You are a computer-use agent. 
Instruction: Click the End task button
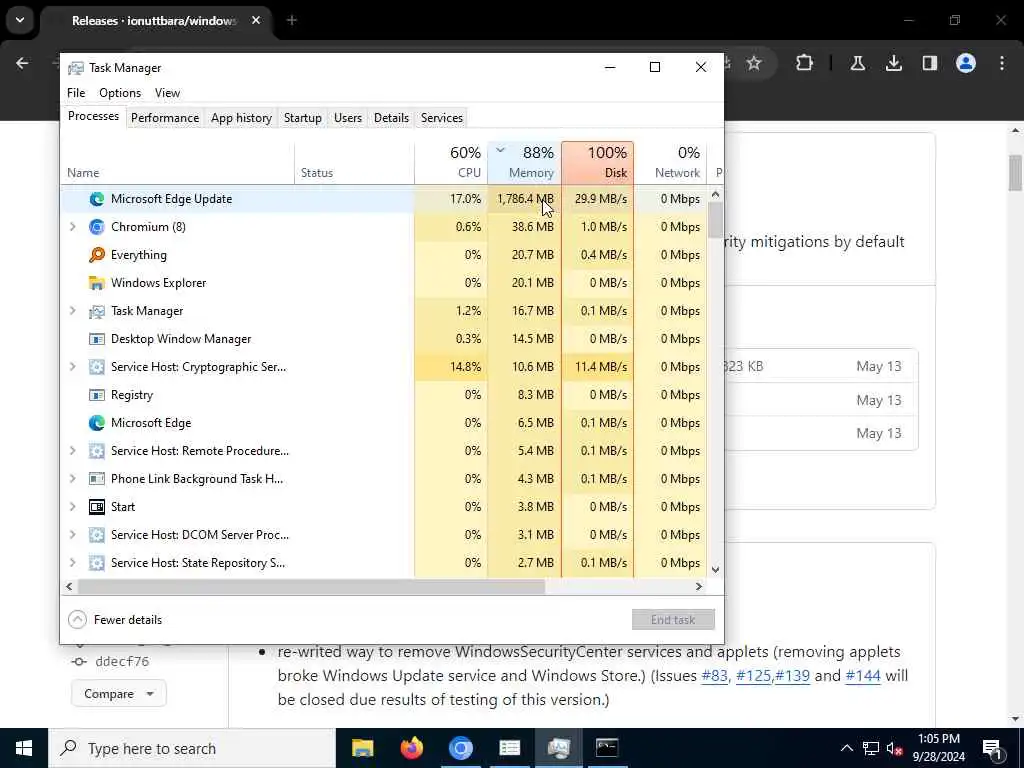673,620
